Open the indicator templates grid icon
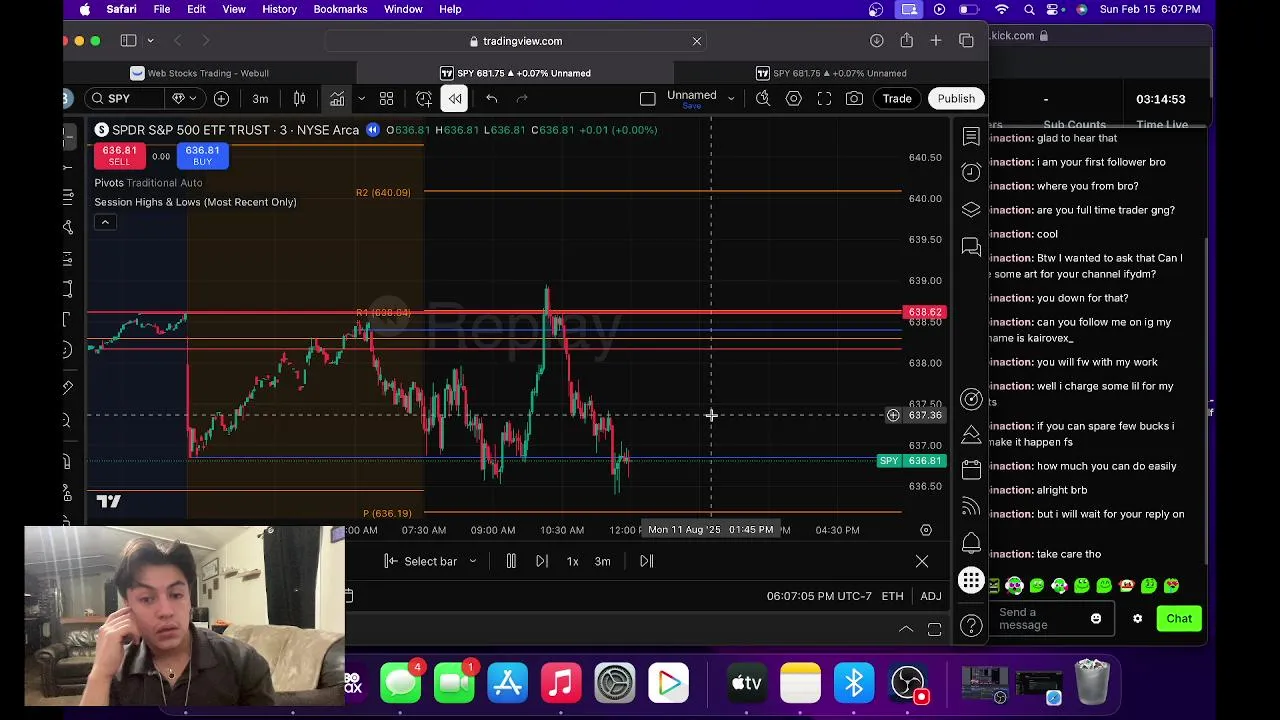 [386, 98]
